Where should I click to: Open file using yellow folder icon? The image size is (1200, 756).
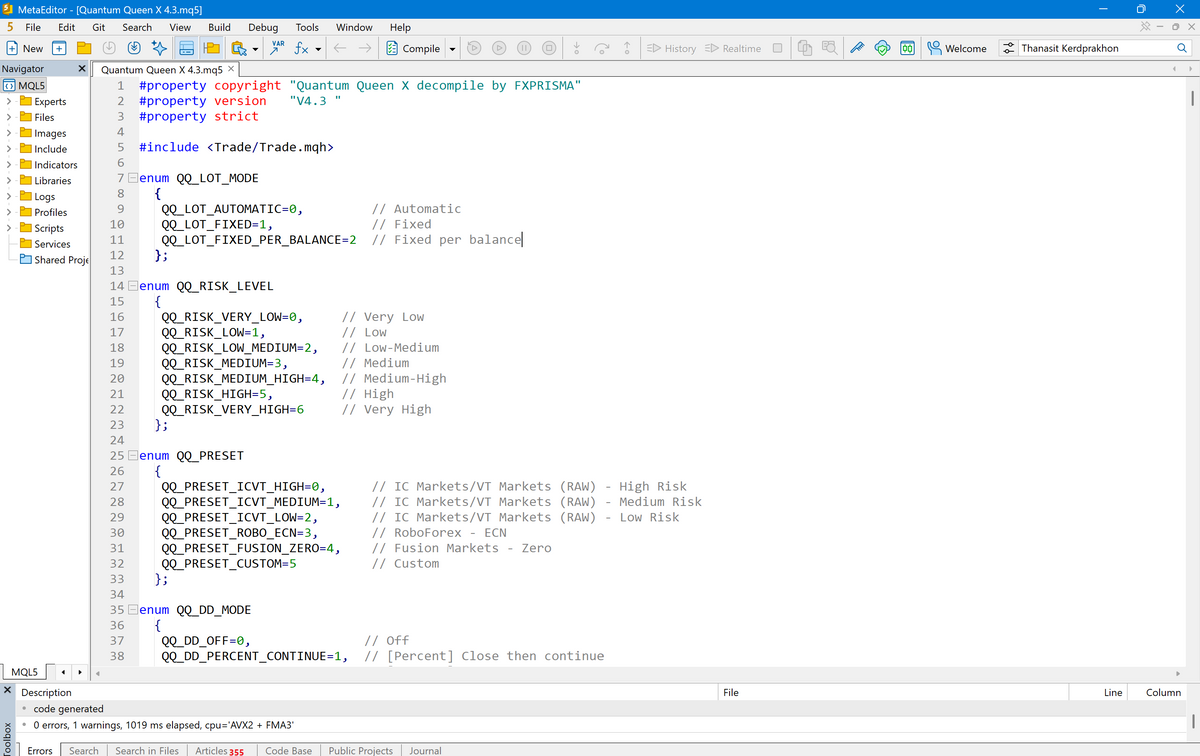[84, 48]
